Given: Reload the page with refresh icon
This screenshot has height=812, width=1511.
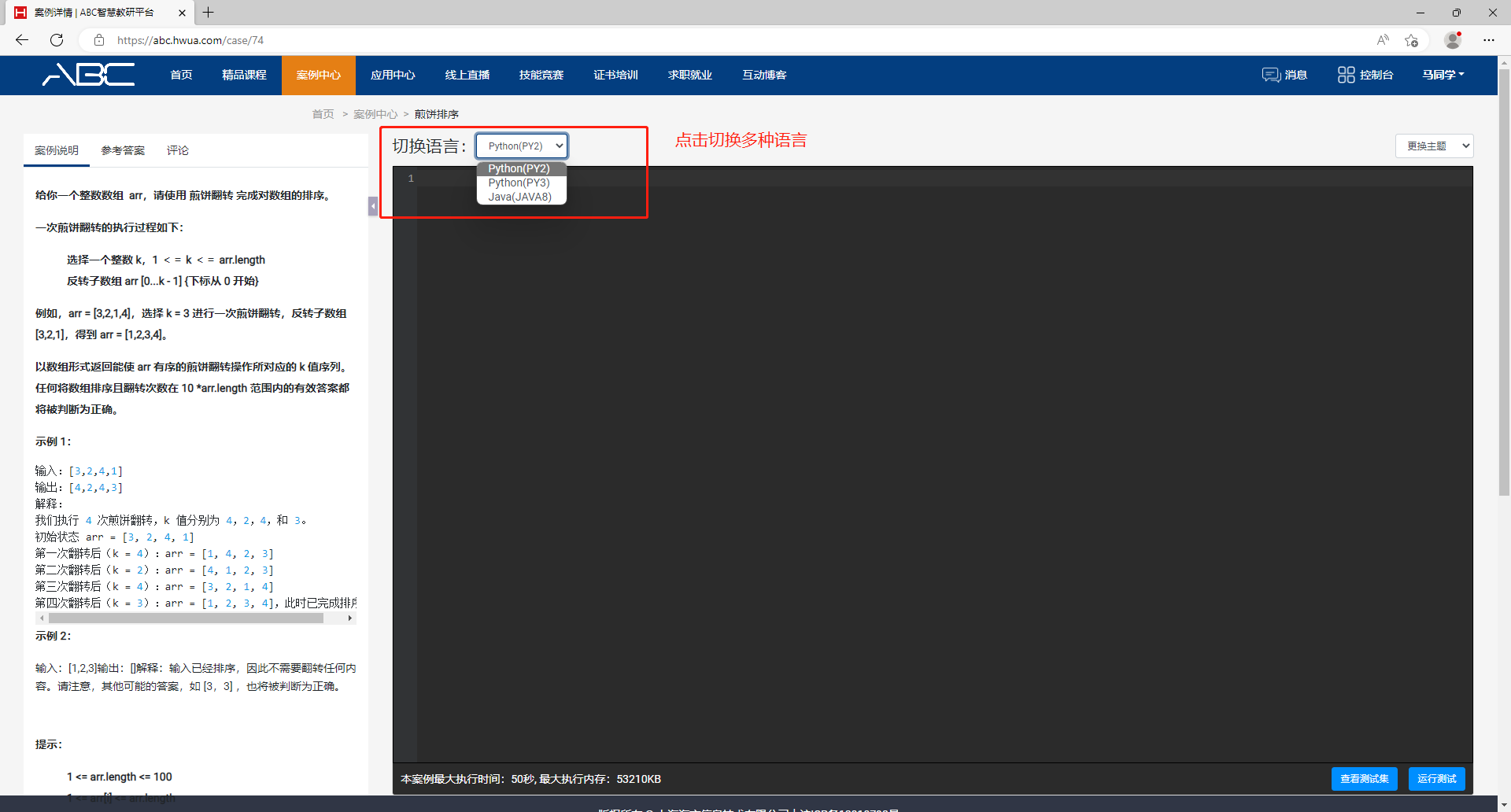Looking at the screenshot, I should click(x=57, y=40).
